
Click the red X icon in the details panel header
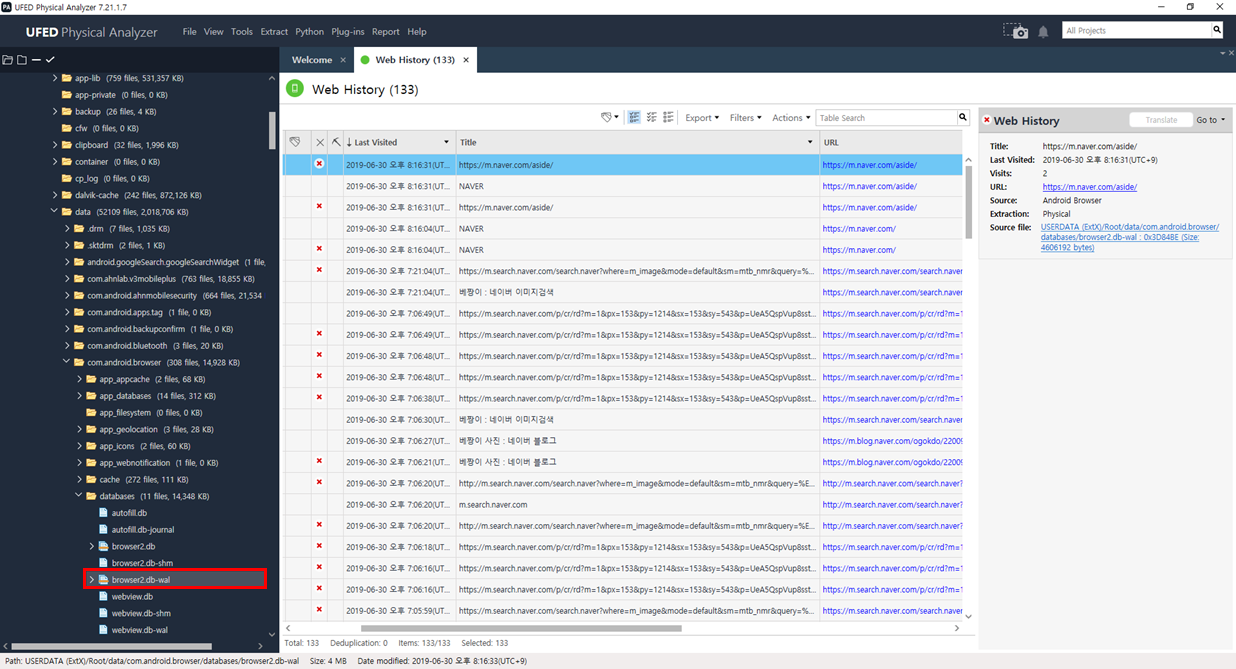pyautogui.click(x=986, y=120)
